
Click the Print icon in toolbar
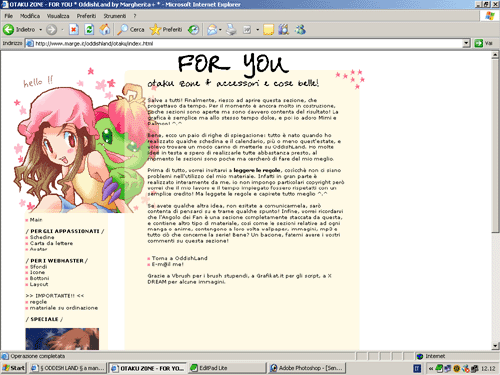(x=231, y=30)
